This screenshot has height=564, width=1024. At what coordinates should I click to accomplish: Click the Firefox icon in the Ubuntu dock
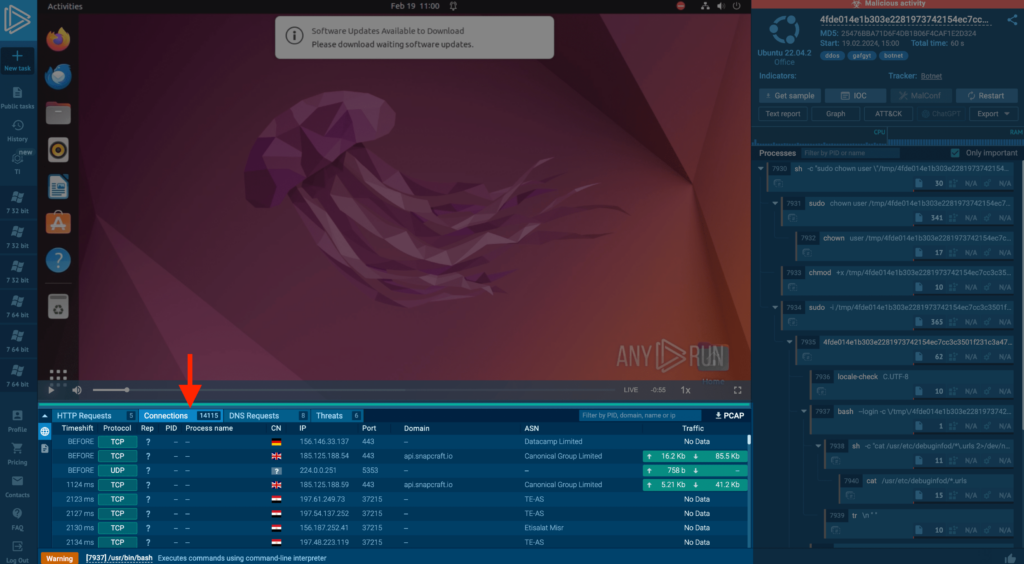58,39
